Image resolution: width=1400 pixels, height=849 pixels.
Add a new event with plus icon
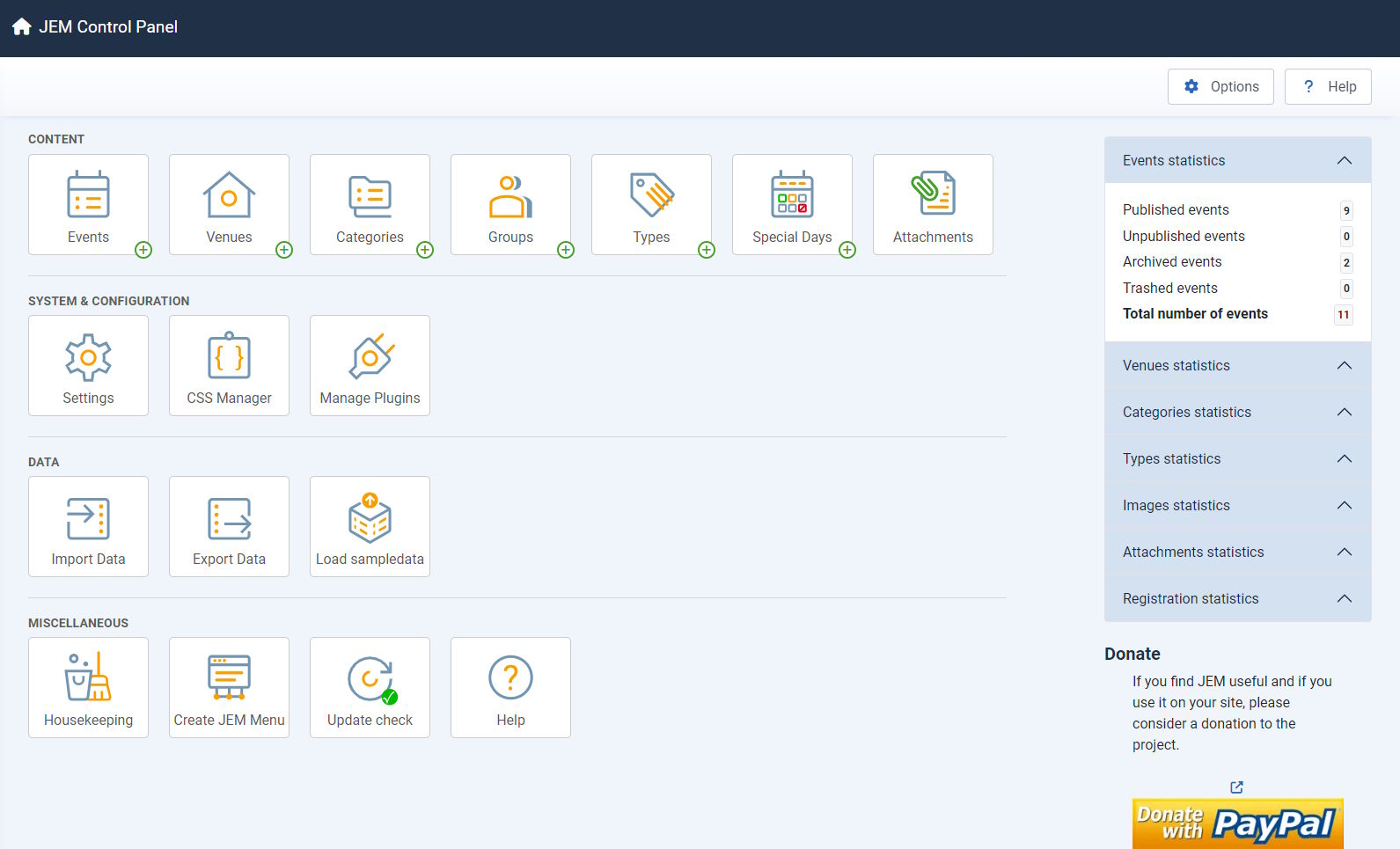pyautogui.click(x=143, y=250)
